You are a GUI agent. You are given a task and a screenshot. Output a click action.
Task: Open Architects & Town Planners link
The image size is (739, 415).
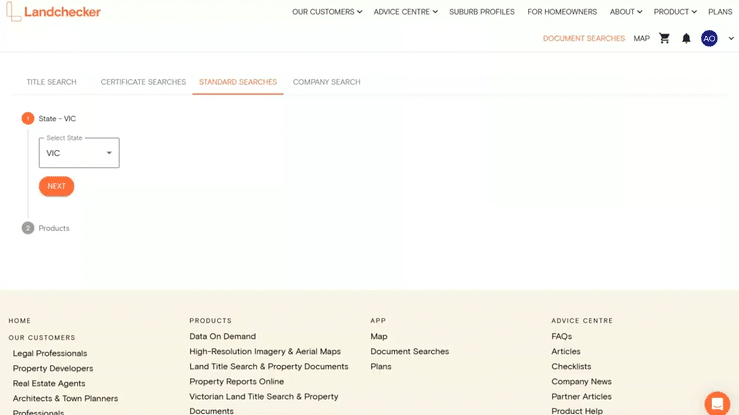(x=66, y=399)
